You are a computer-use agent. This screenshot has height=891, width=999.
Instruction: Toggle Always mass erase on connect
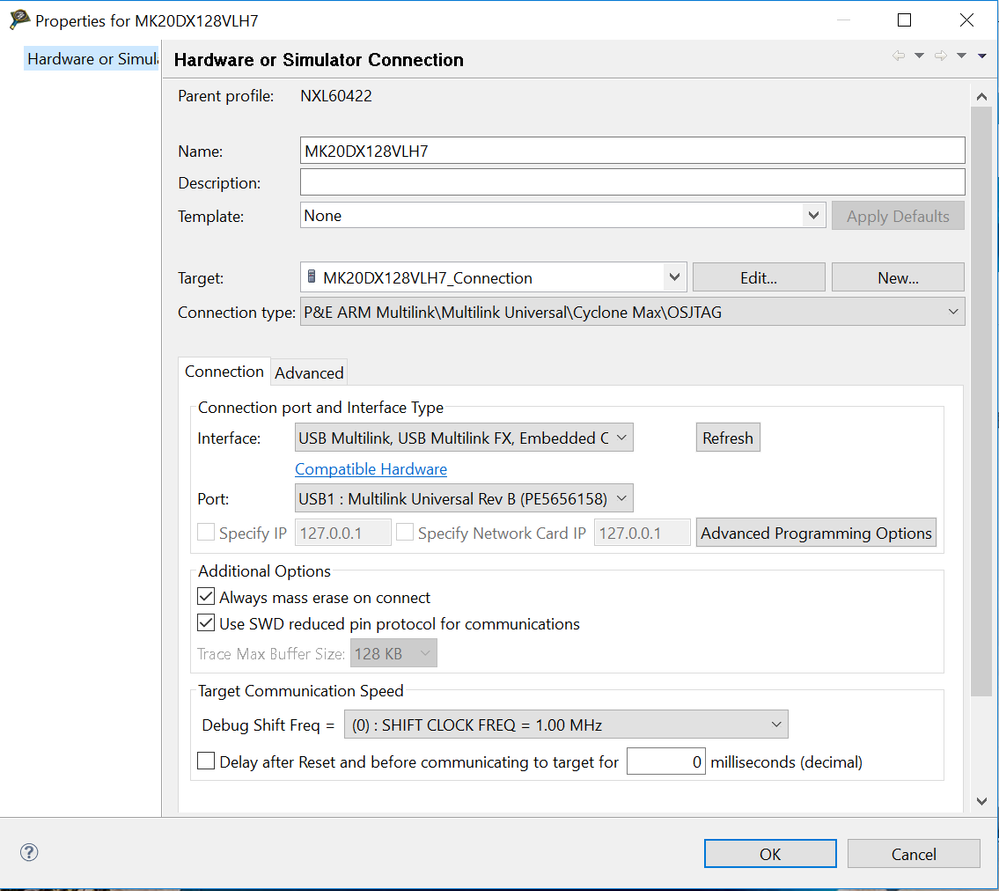[x=206, y=597]
